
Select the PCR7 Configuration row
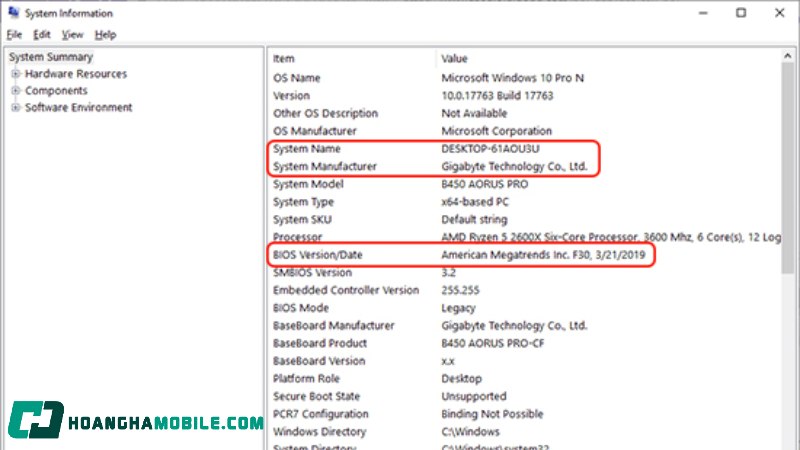tap(524, 414)
